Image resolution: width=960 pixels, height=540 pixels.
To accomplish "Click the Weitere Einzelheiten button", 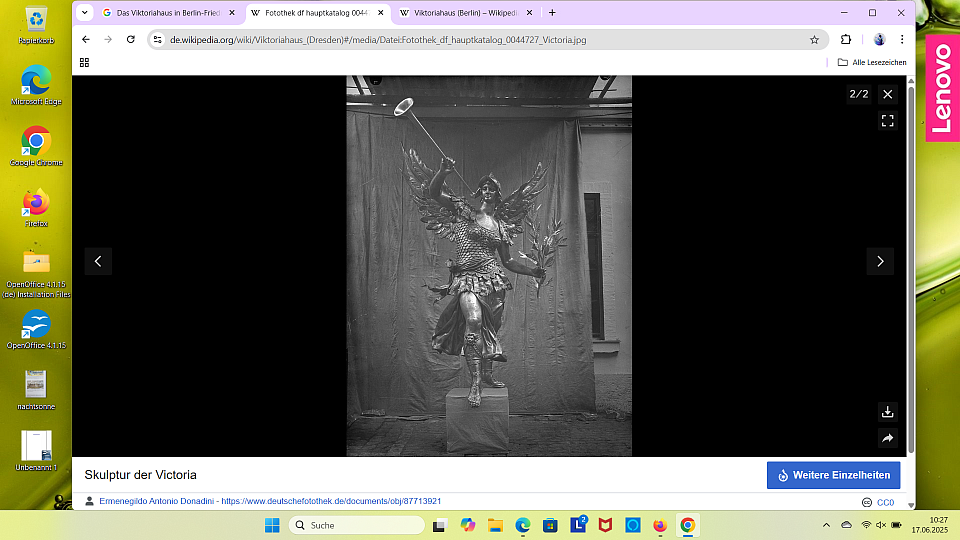I will coord(833,475).
